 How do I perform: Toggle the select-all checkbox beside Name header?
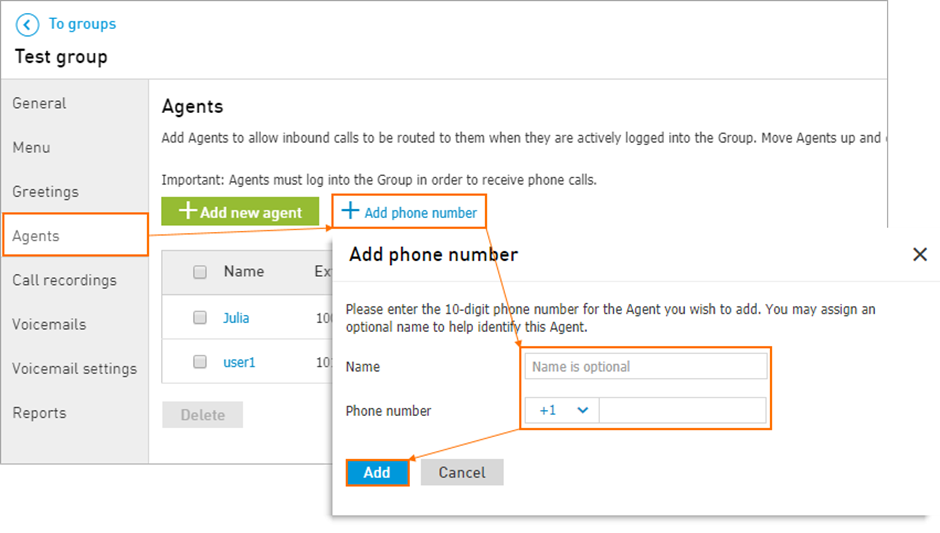point(200,272)
